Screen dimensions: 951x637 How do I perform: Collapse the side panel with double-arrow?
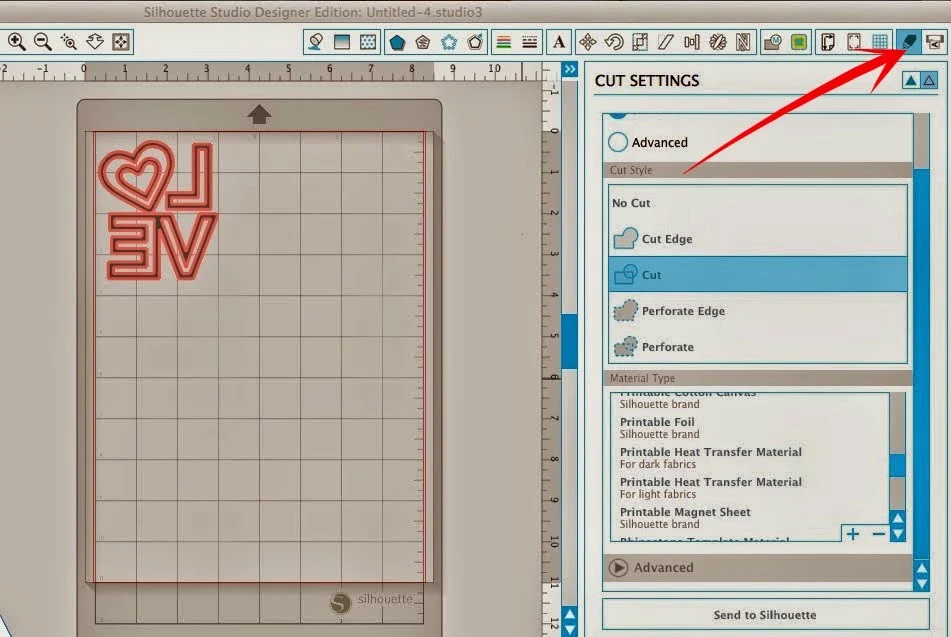tap(570, 69)
